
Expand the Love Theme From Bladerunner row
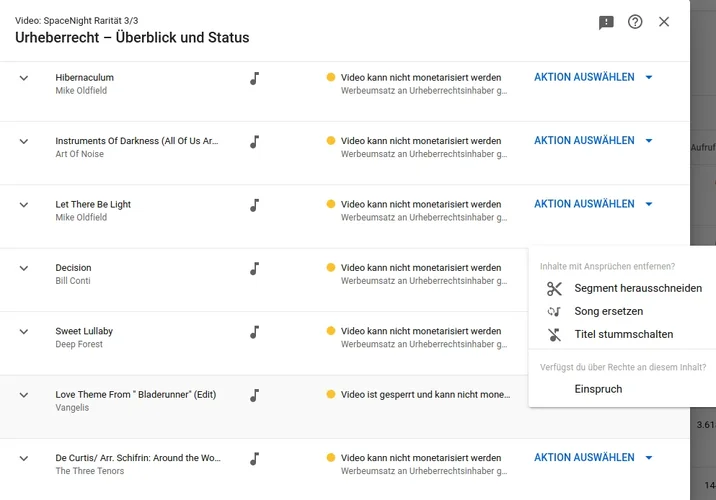24,395
